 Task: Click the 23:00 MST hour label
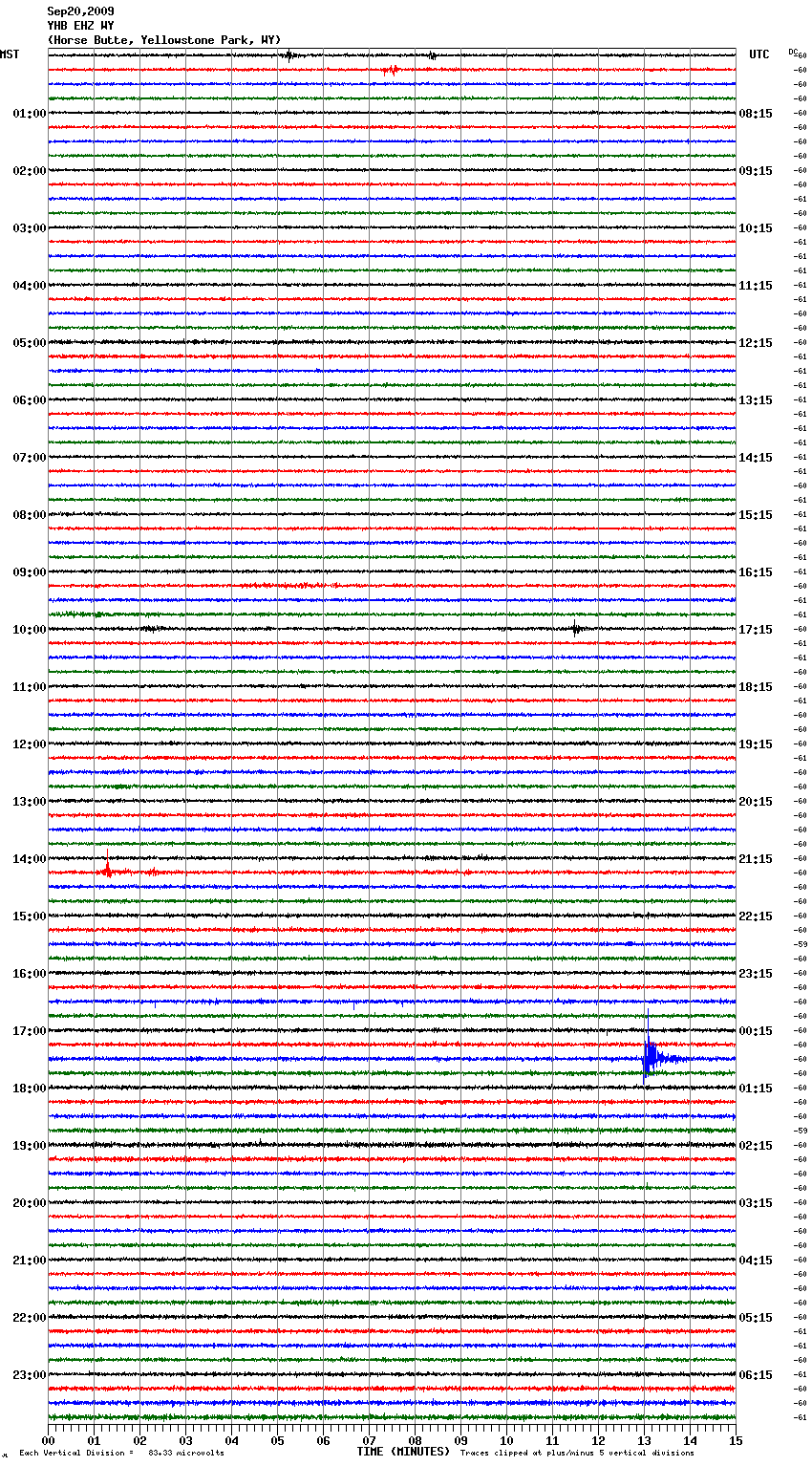(x=29, y=1374)
